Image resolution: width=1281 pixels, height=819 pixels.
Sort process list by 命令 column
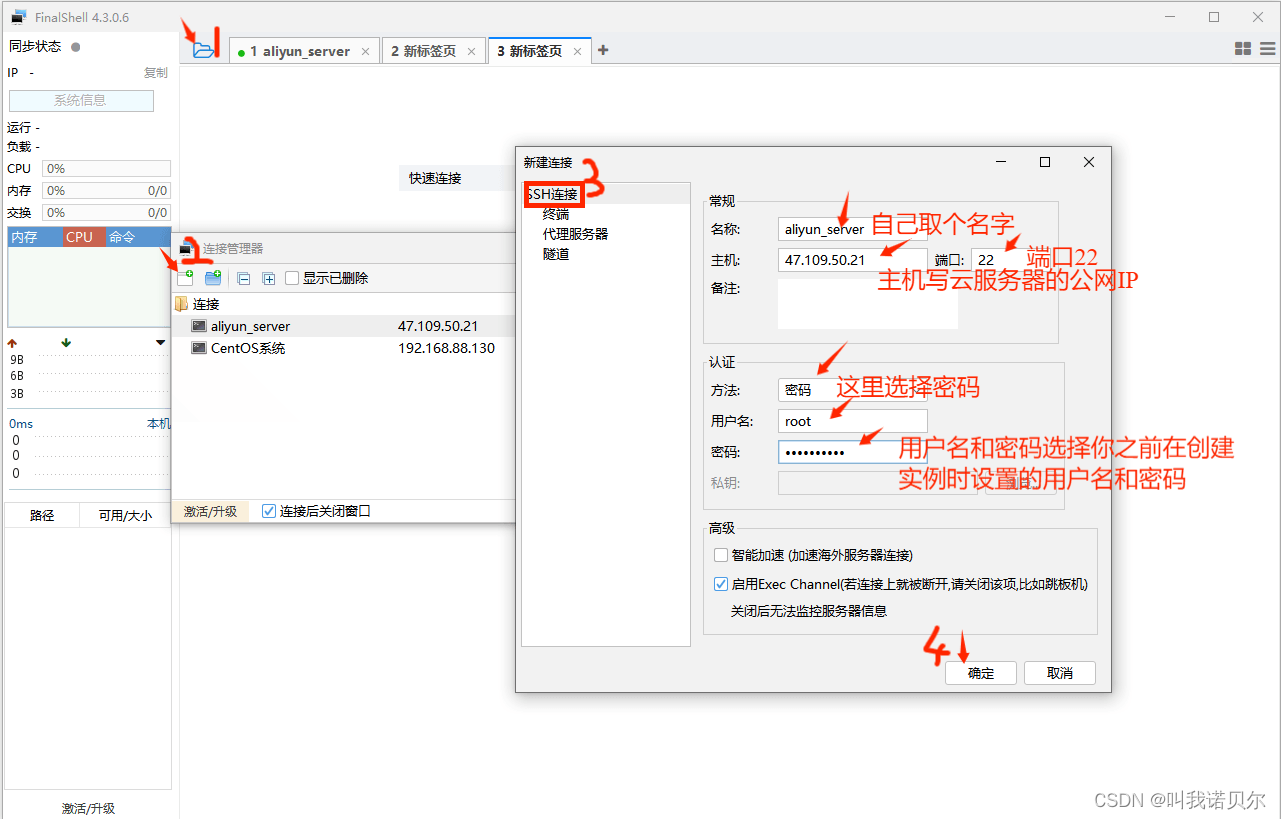[x=138, y=237]
